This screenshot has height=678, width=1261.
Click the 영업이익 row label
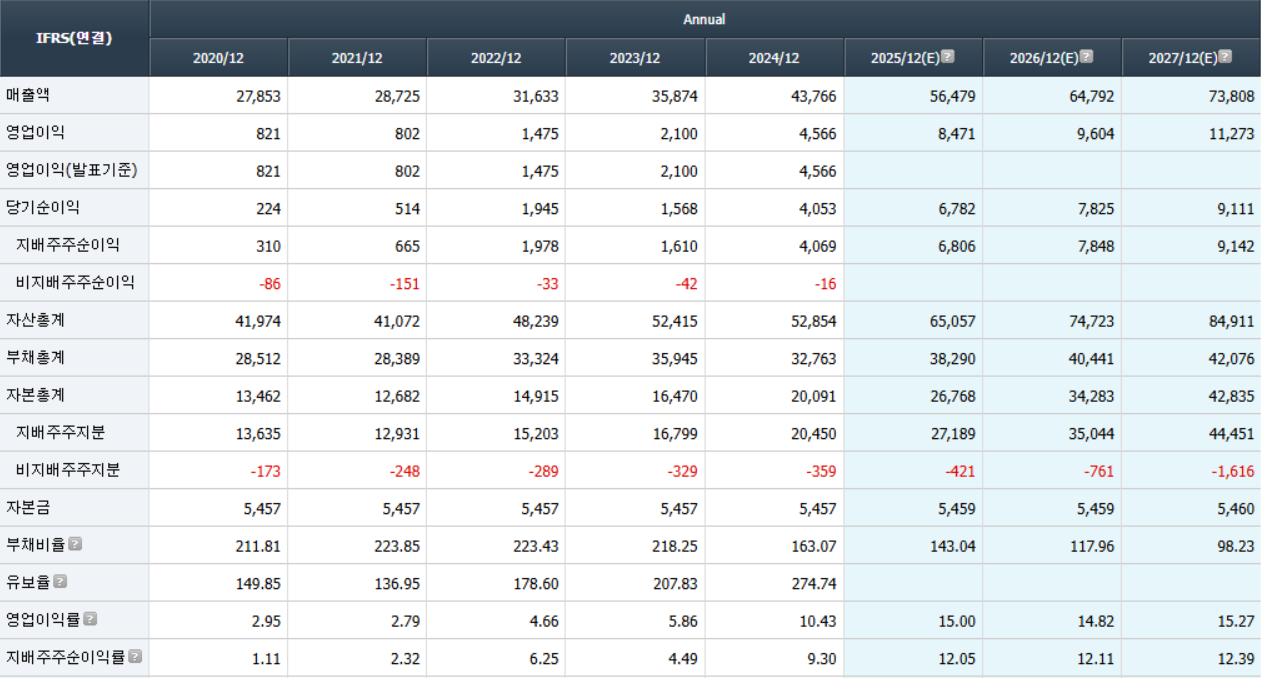click(x=35, y=133)
